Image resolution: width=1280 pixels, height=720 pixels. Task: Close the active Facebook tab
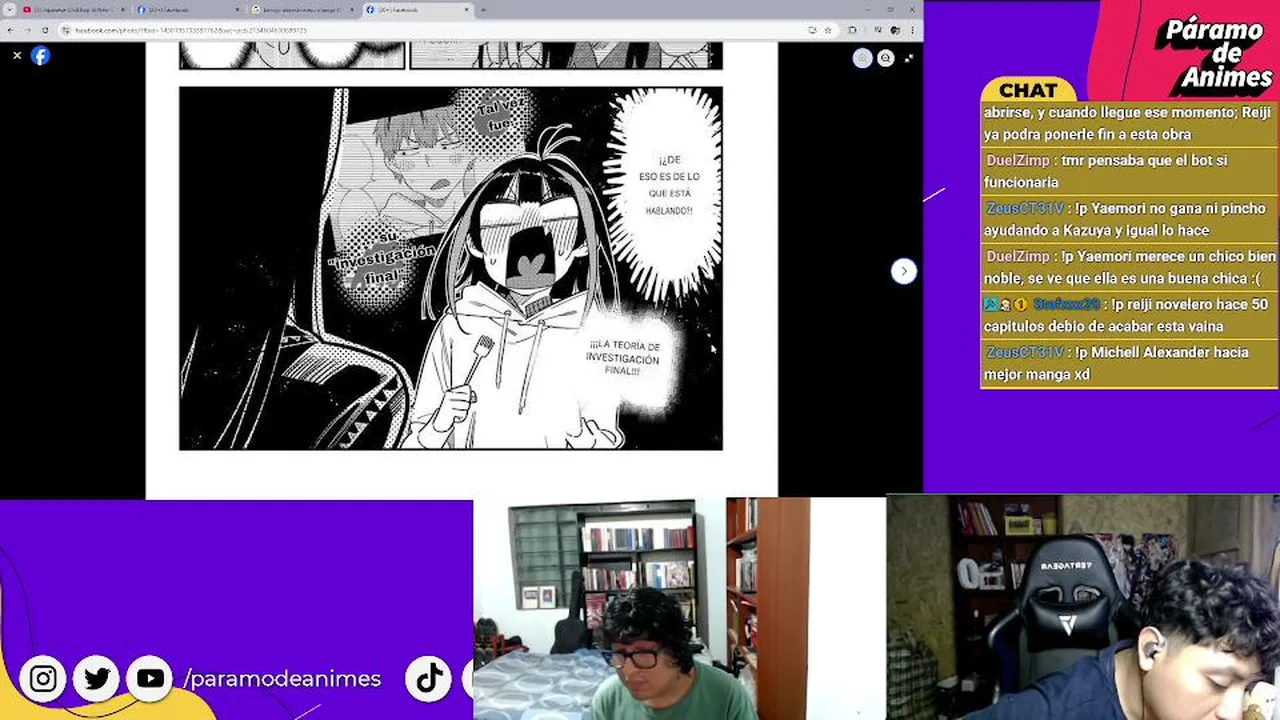point(465,10)
